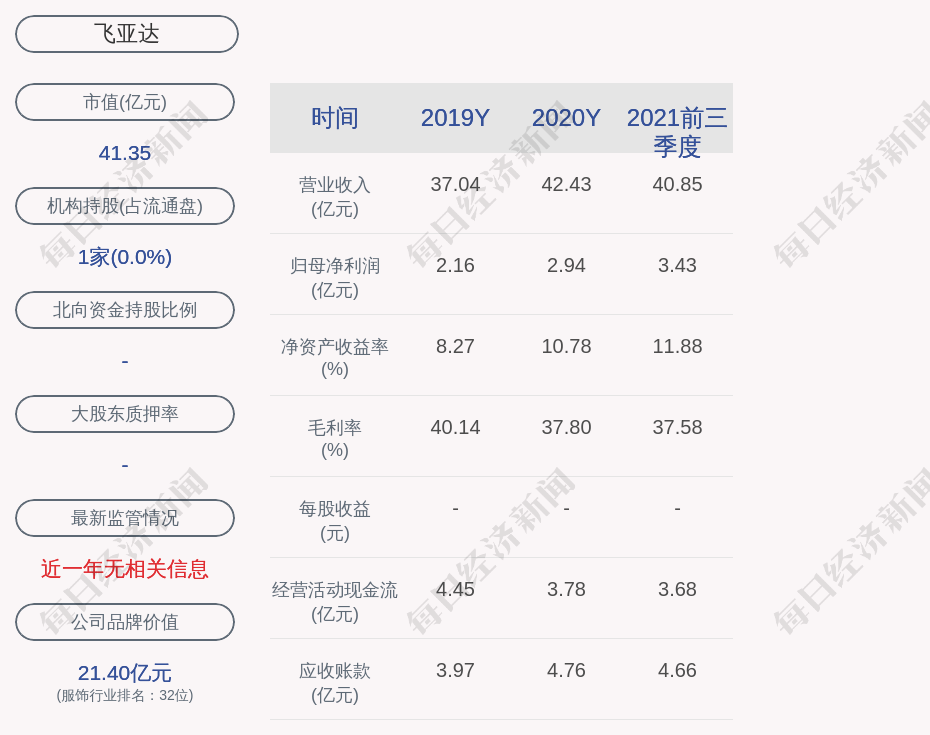The image size is (930, 735).
Task: Click the 服饰行业排名：32位 note
Action: click(x=125, y=695)
